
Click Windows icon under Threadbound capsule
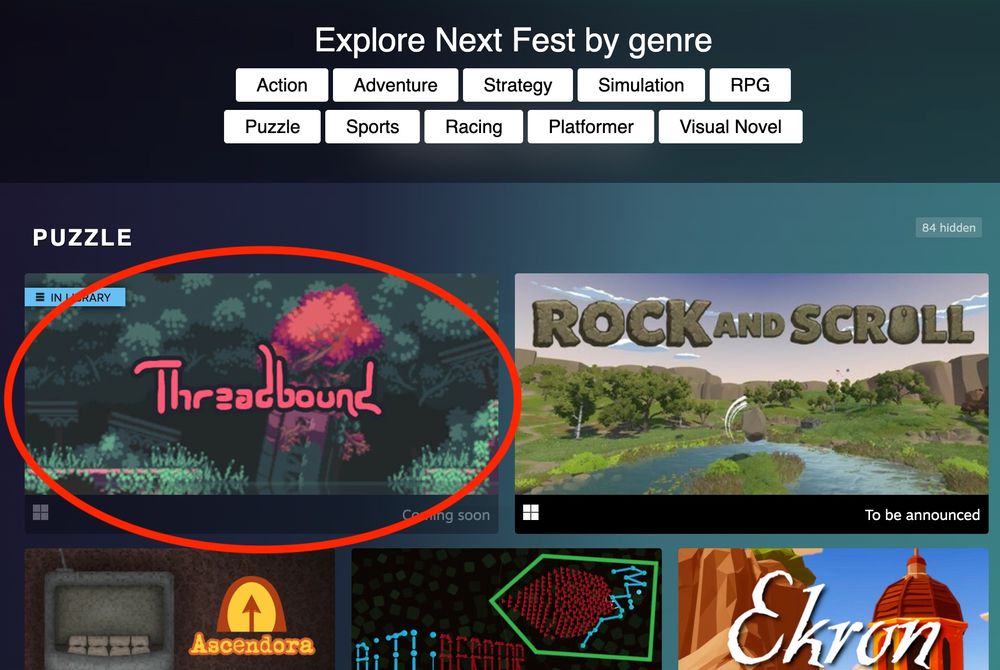pos(41,513)
